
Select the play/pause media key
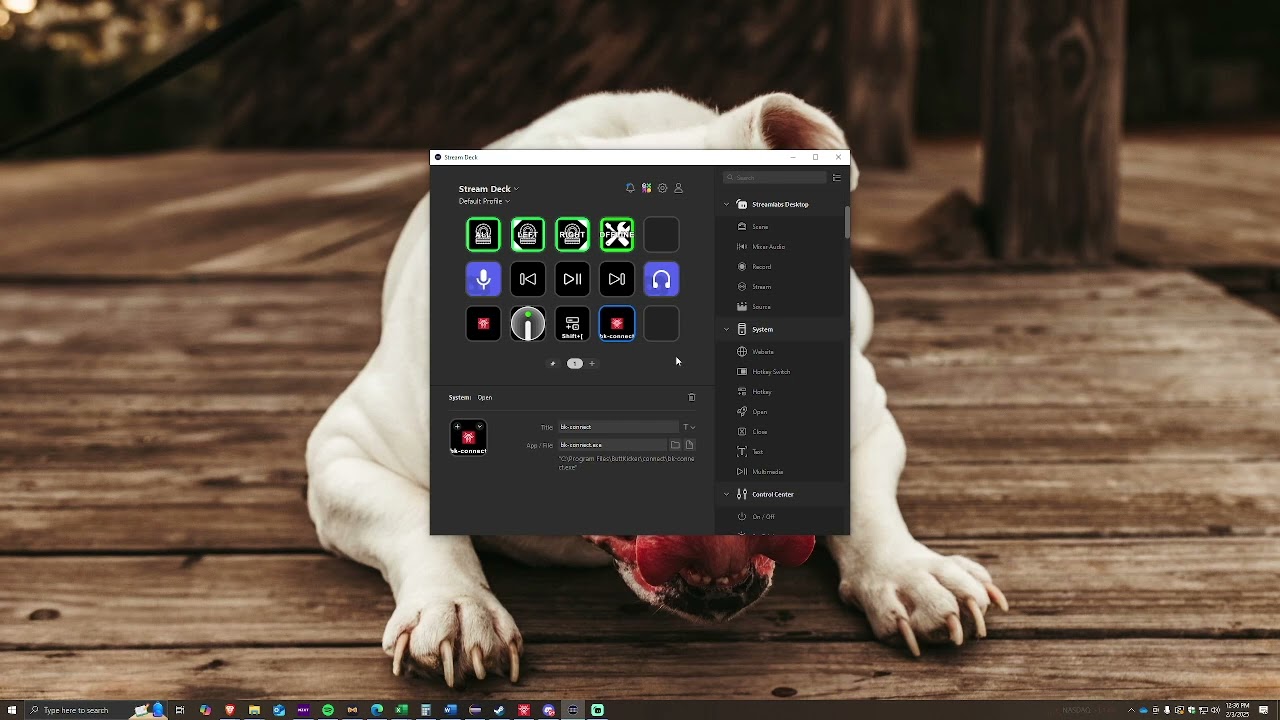coord(572,279)
